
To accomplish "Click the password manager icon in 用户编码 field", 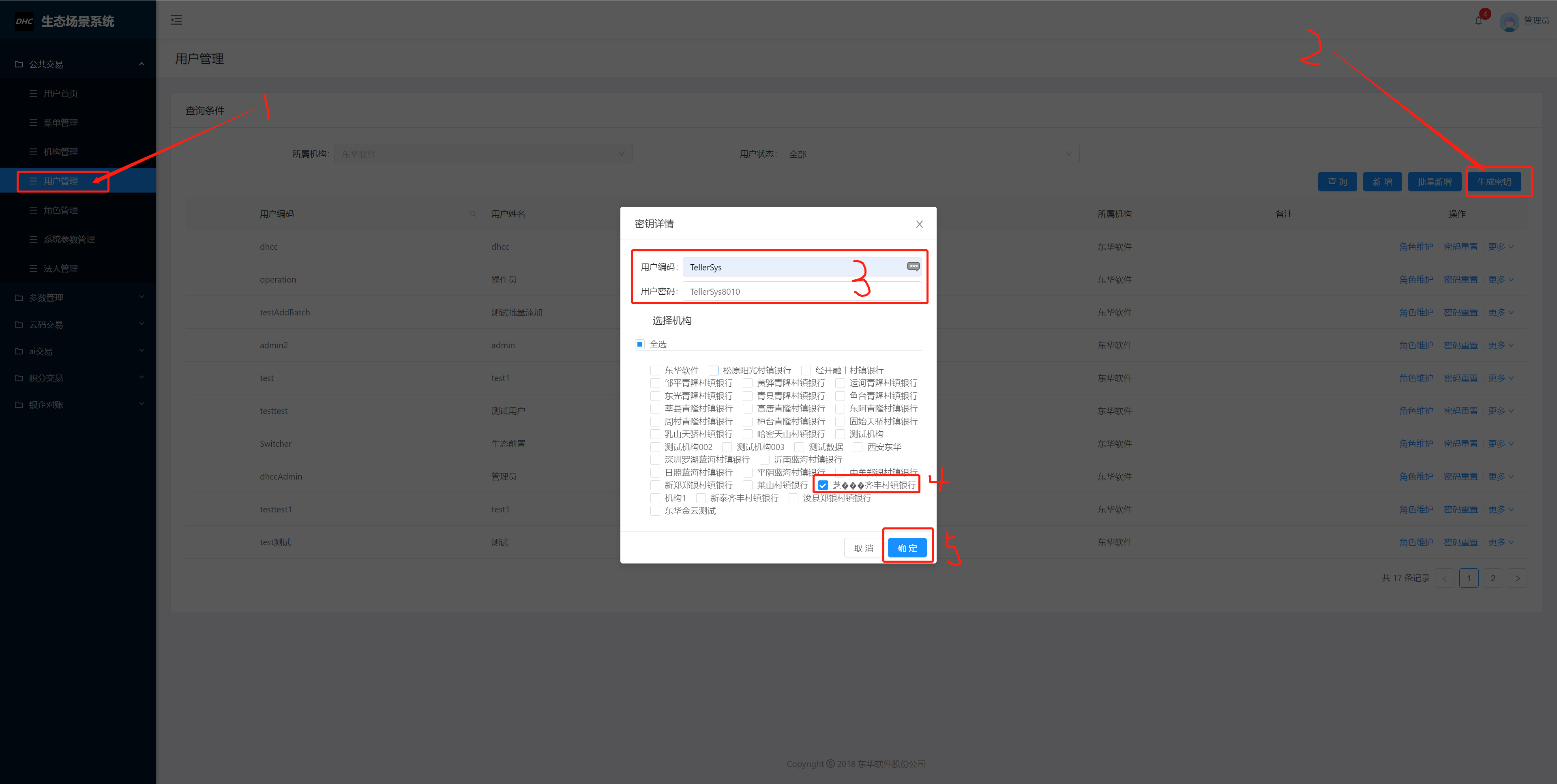I will [x=913, y=267].
